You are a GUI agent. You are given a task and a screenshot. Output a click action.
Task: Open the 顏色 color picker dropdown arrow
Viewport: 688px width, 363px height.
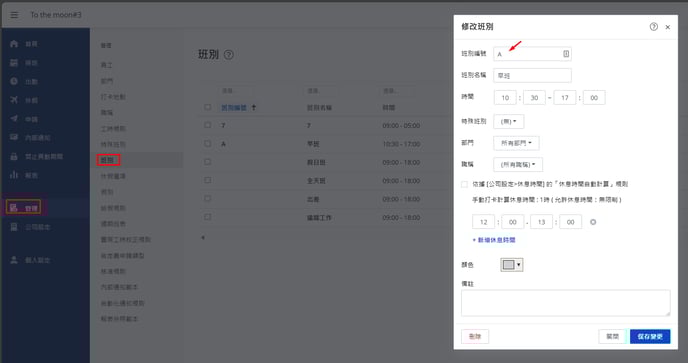(x=519, y=265)
